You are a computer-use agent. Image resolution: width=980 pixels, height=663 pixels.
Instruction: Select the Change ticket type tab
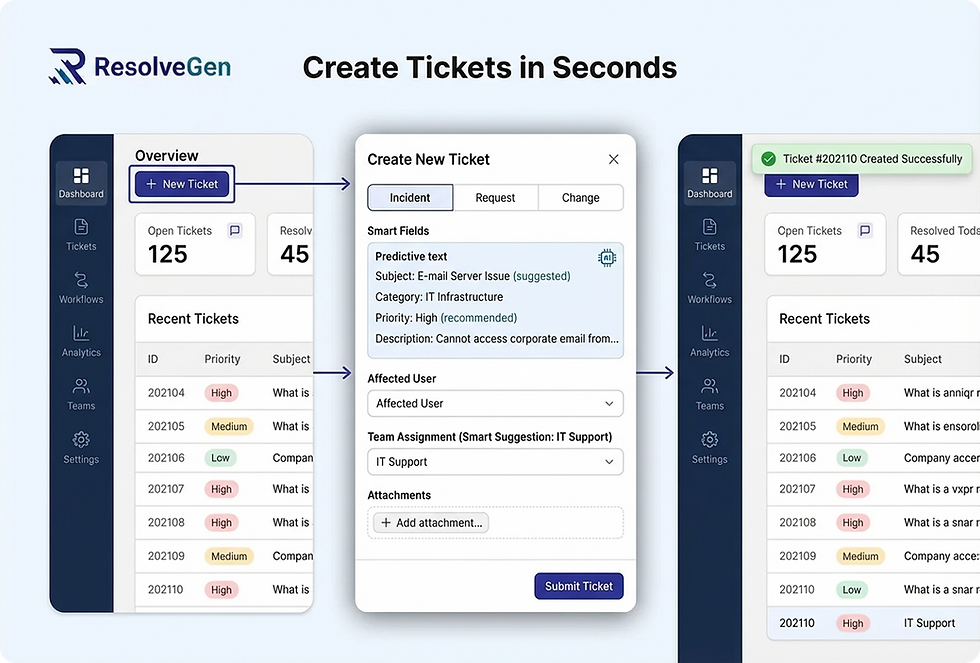tap(581, 197)
